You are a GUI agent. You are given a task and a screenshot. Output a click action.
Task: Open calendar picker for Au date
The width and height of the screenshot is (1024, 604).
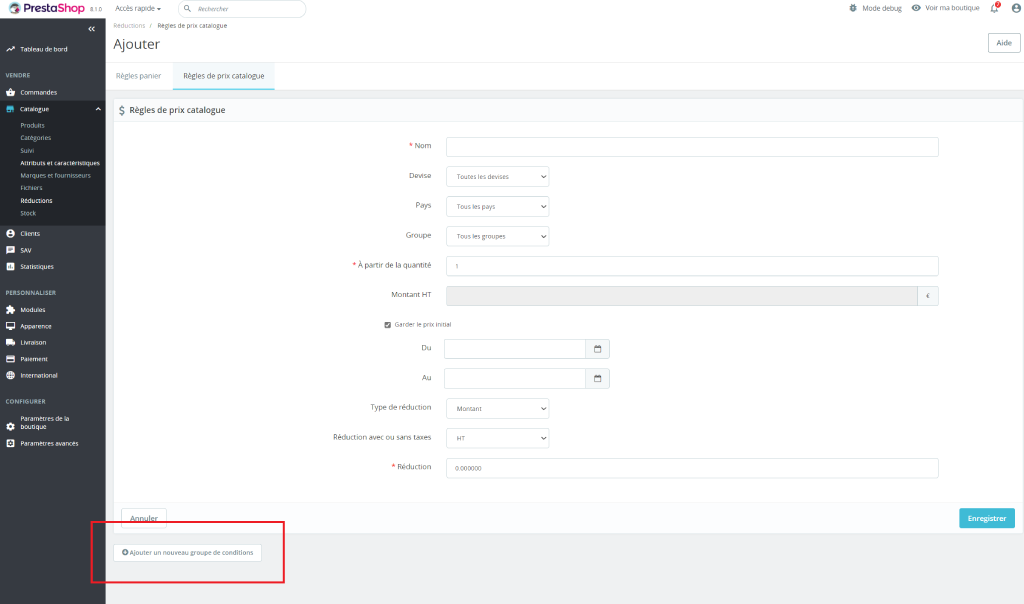[598, 379]
